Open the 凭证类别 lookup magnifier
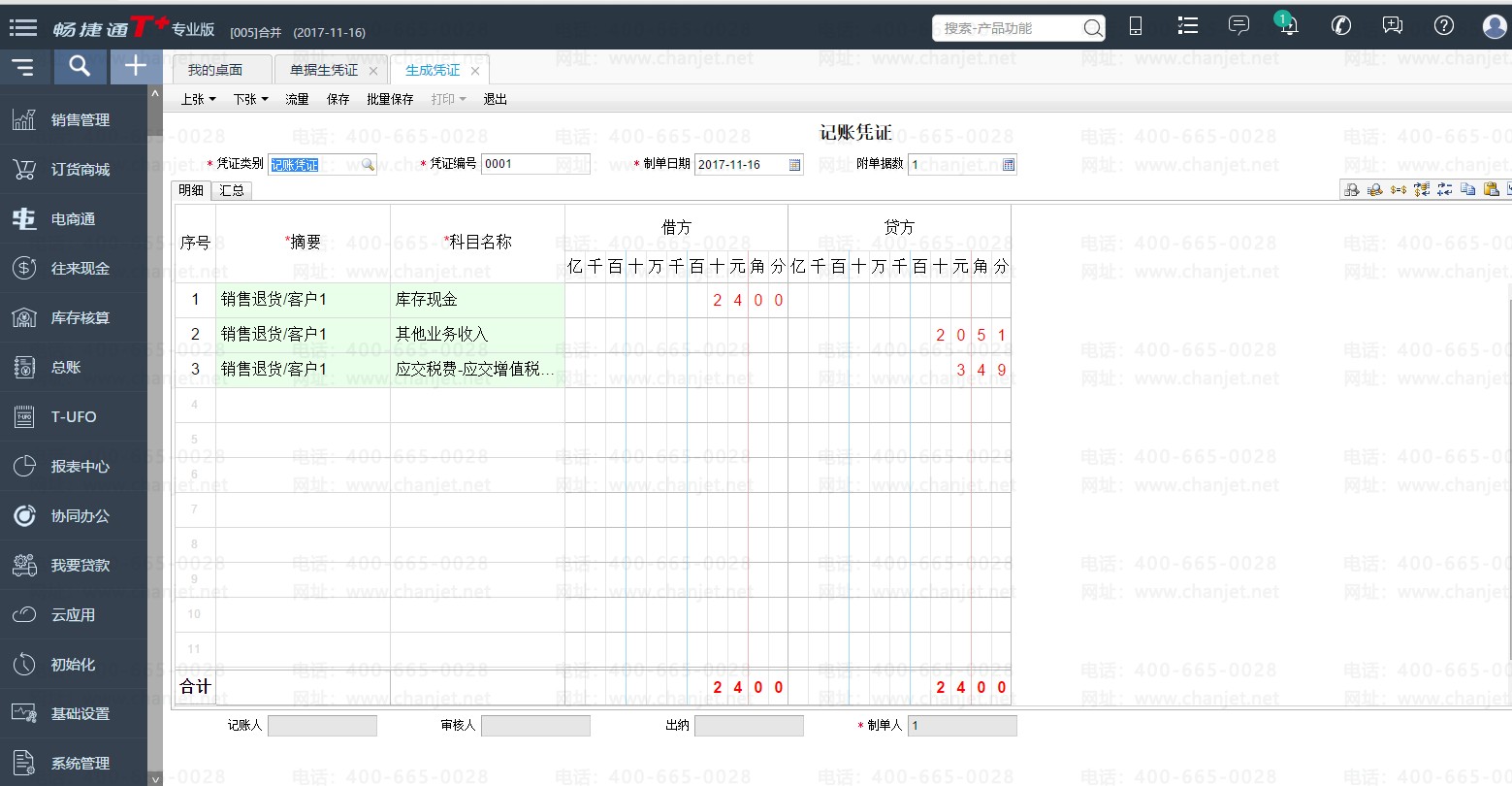Screen dimensions: 1512x786 368,165
